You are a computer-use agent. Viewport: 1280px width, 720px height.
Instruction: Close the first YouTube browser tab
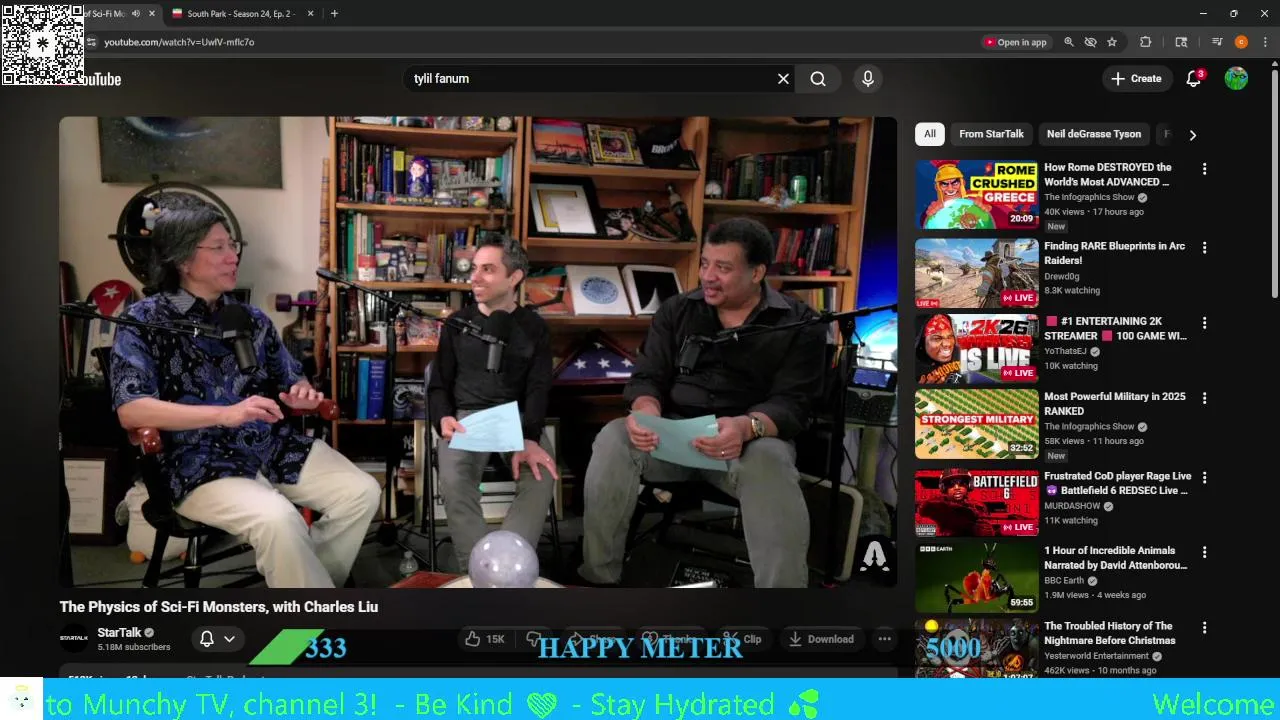tap(152, 14)
